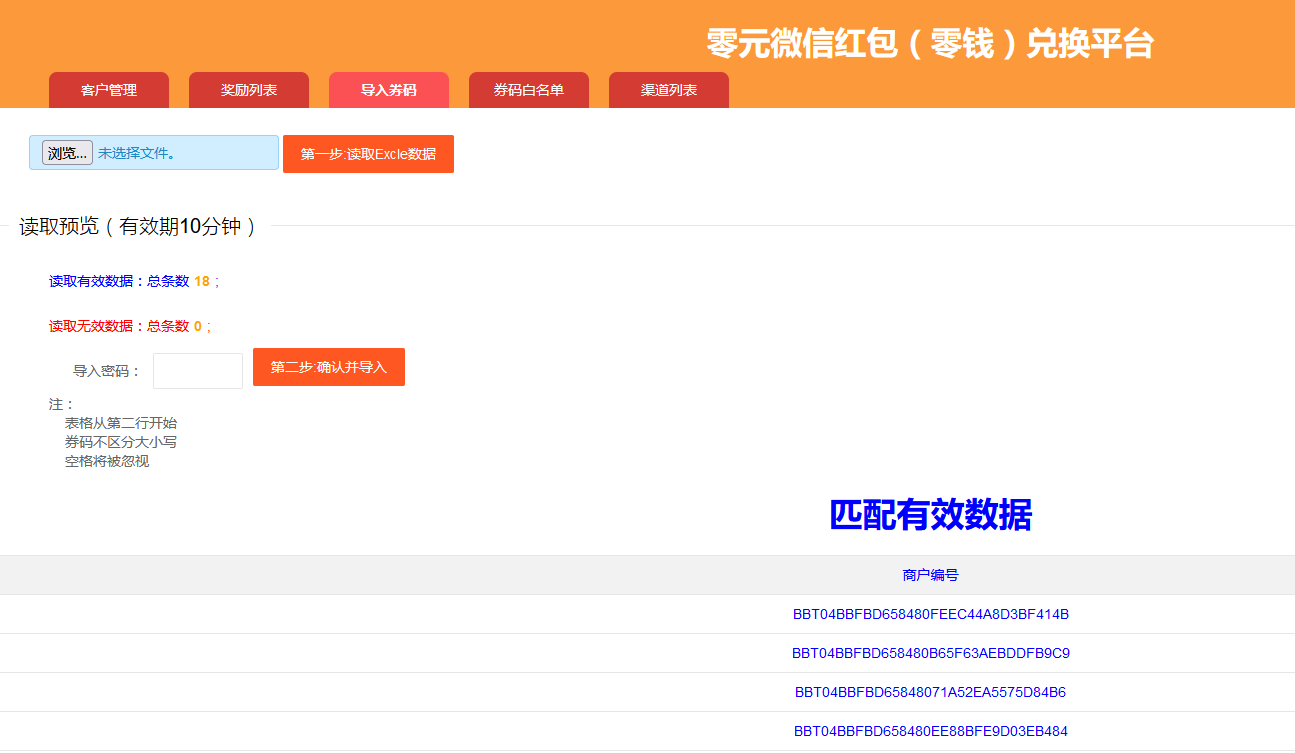The image size is (1295, 753).
Task: Open the 客户管理 tab
Action: click(109, 90)
